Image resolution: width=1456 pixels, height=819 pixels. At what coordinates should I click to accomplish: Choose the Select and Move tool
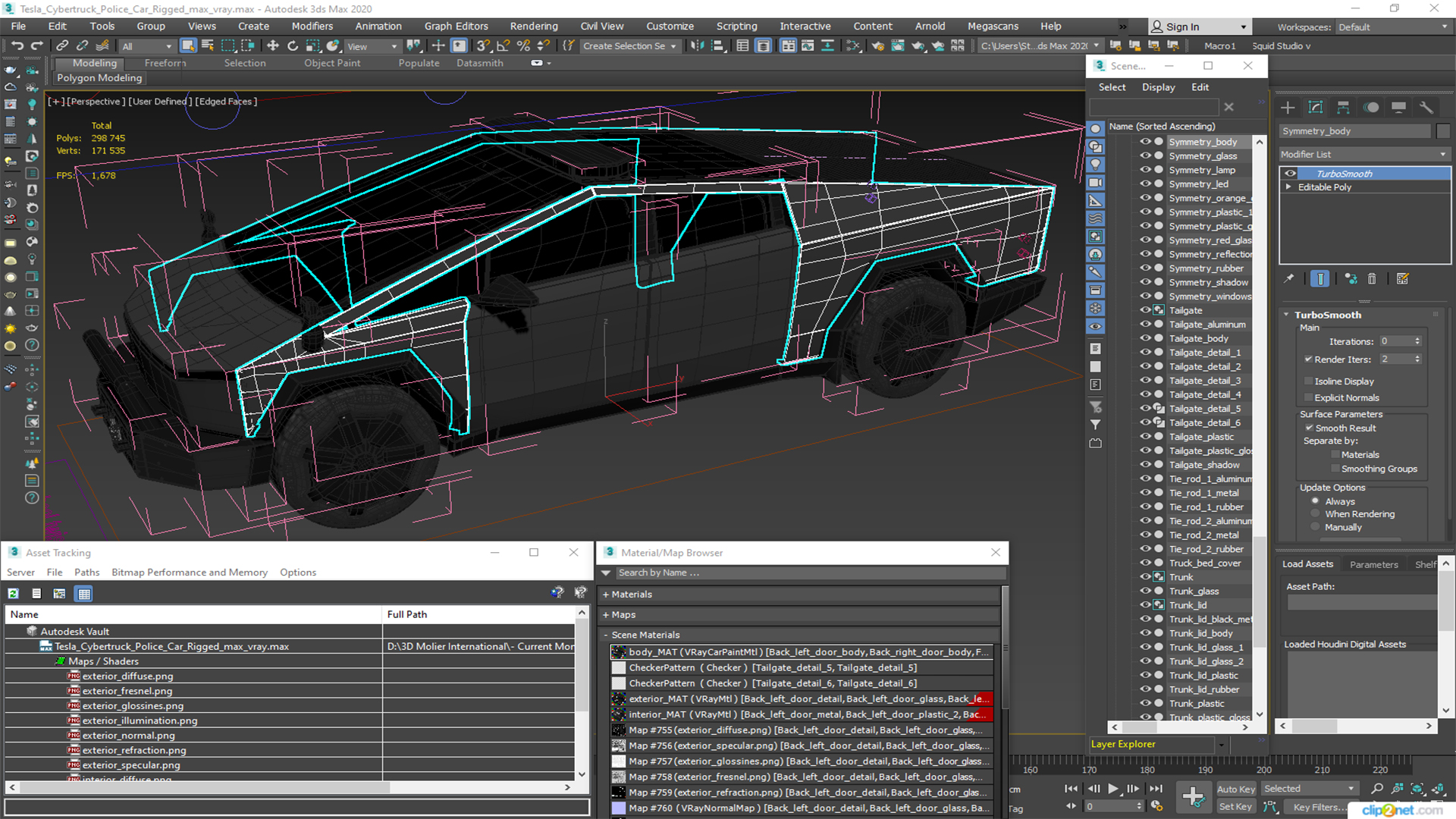[x=272, y=45]
